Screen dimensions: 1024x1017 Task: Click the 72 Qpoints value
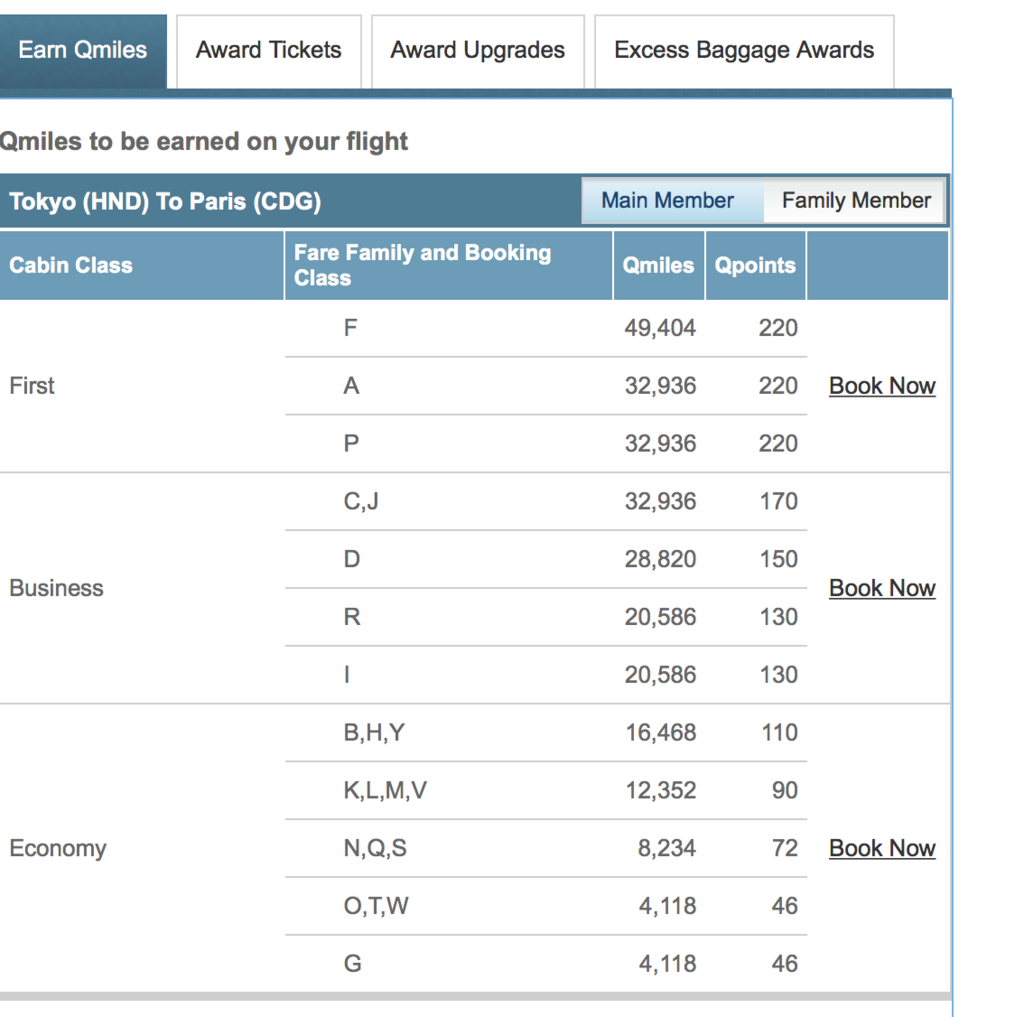784,848
